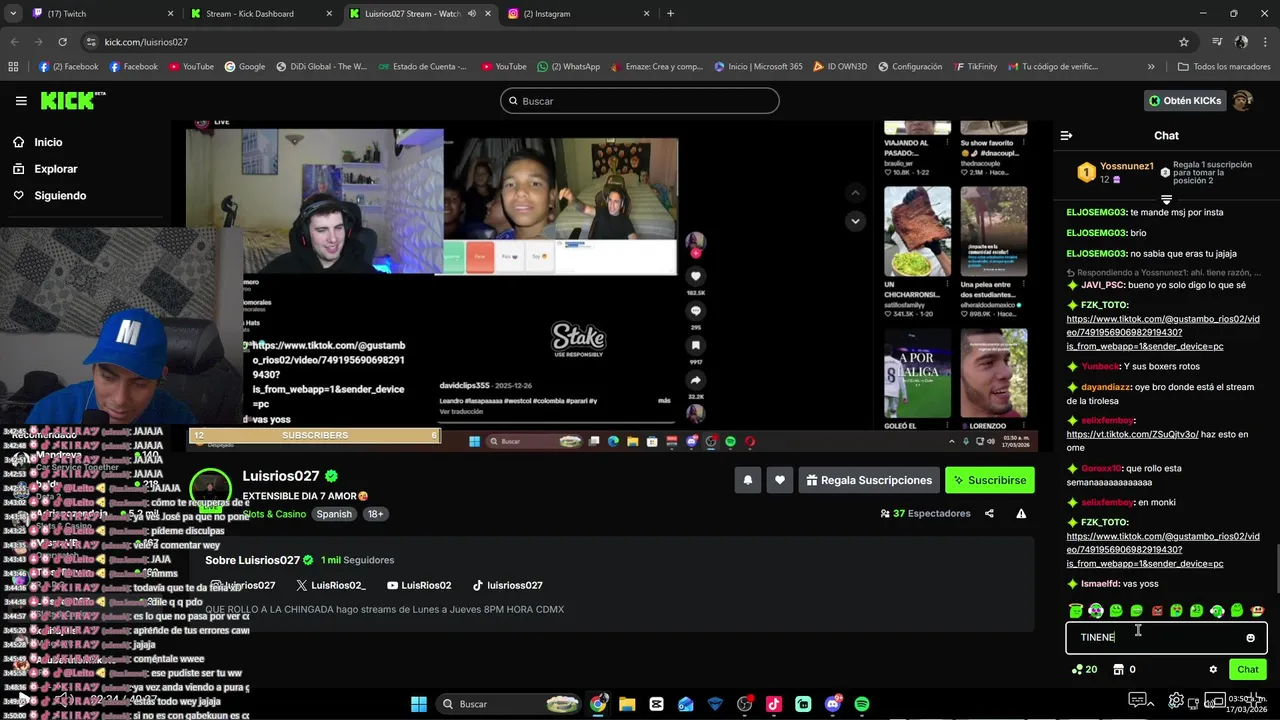This screenshot has height=720, width=1280.
Task: Open the tab search dropdown arrow
Action: [x=13, y=14]
